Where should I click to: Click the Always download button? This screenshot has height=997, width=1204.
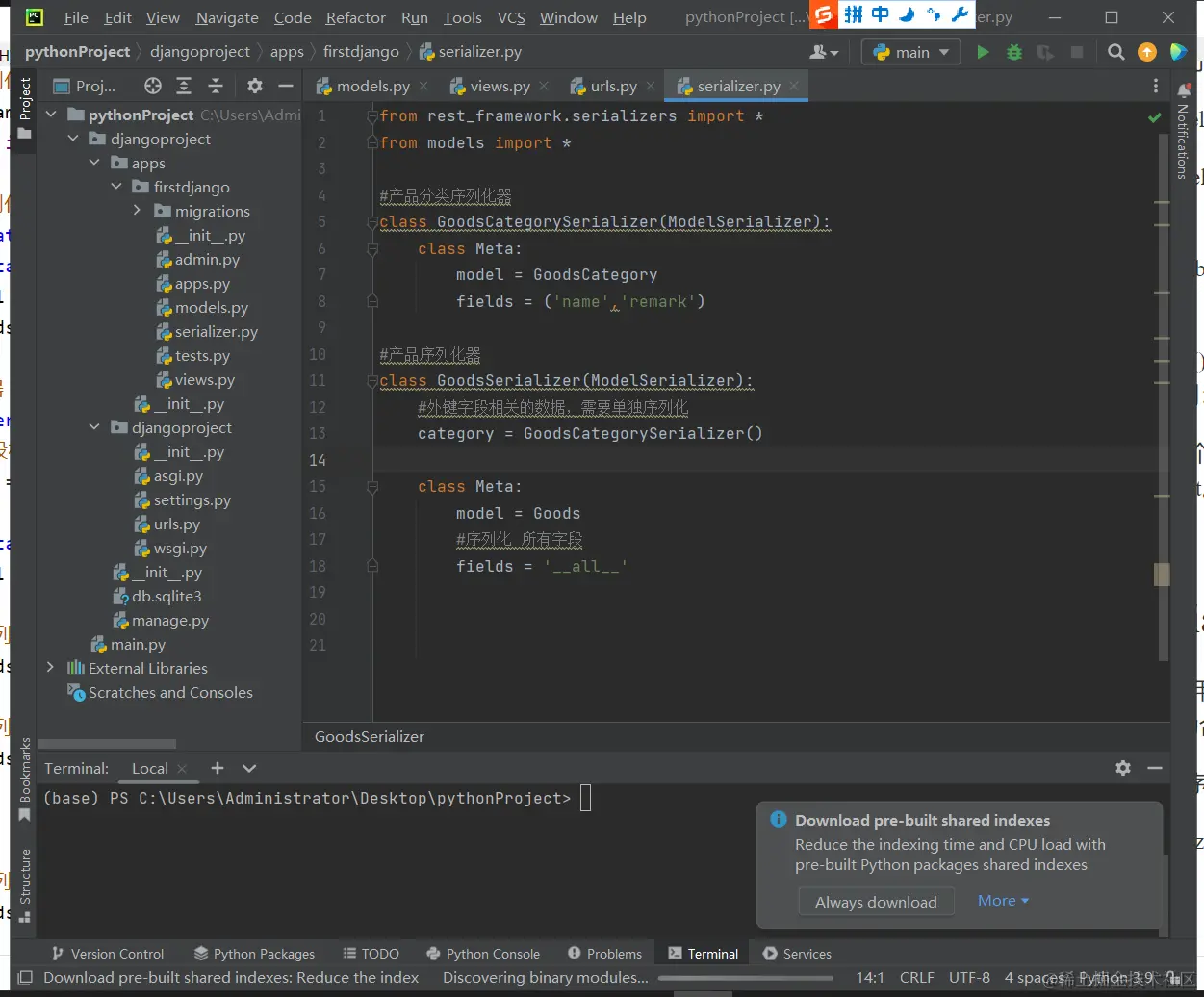pyautogui.click(x=875, y=902)
